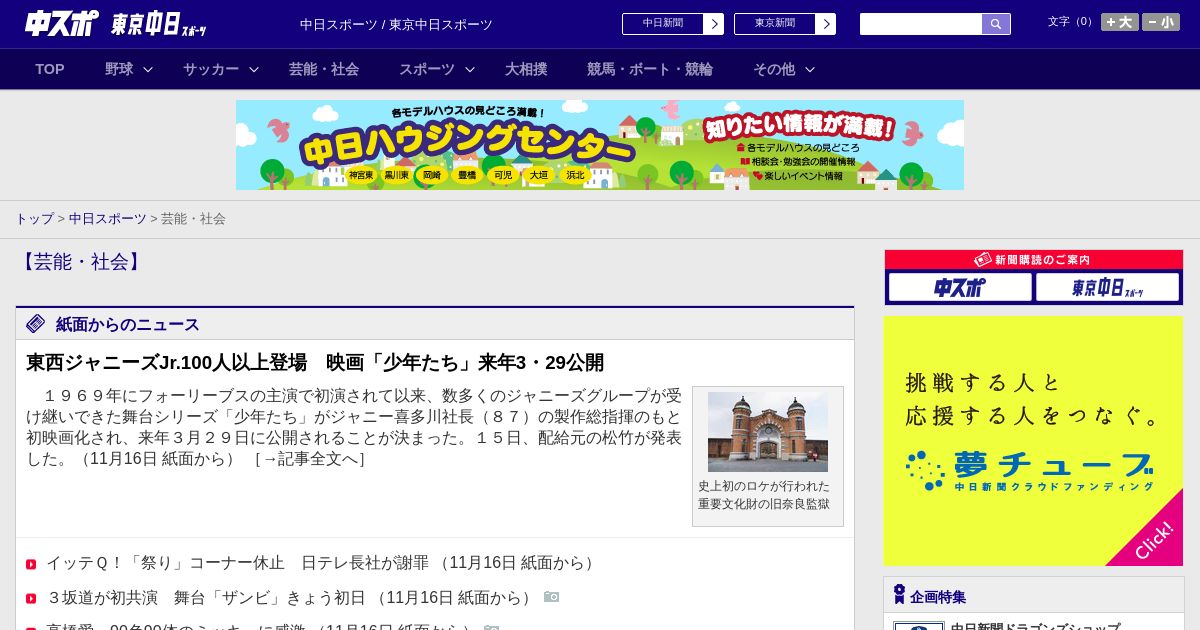Click camera icon beside ザンビ article
1200x630 pixels.
552,597
